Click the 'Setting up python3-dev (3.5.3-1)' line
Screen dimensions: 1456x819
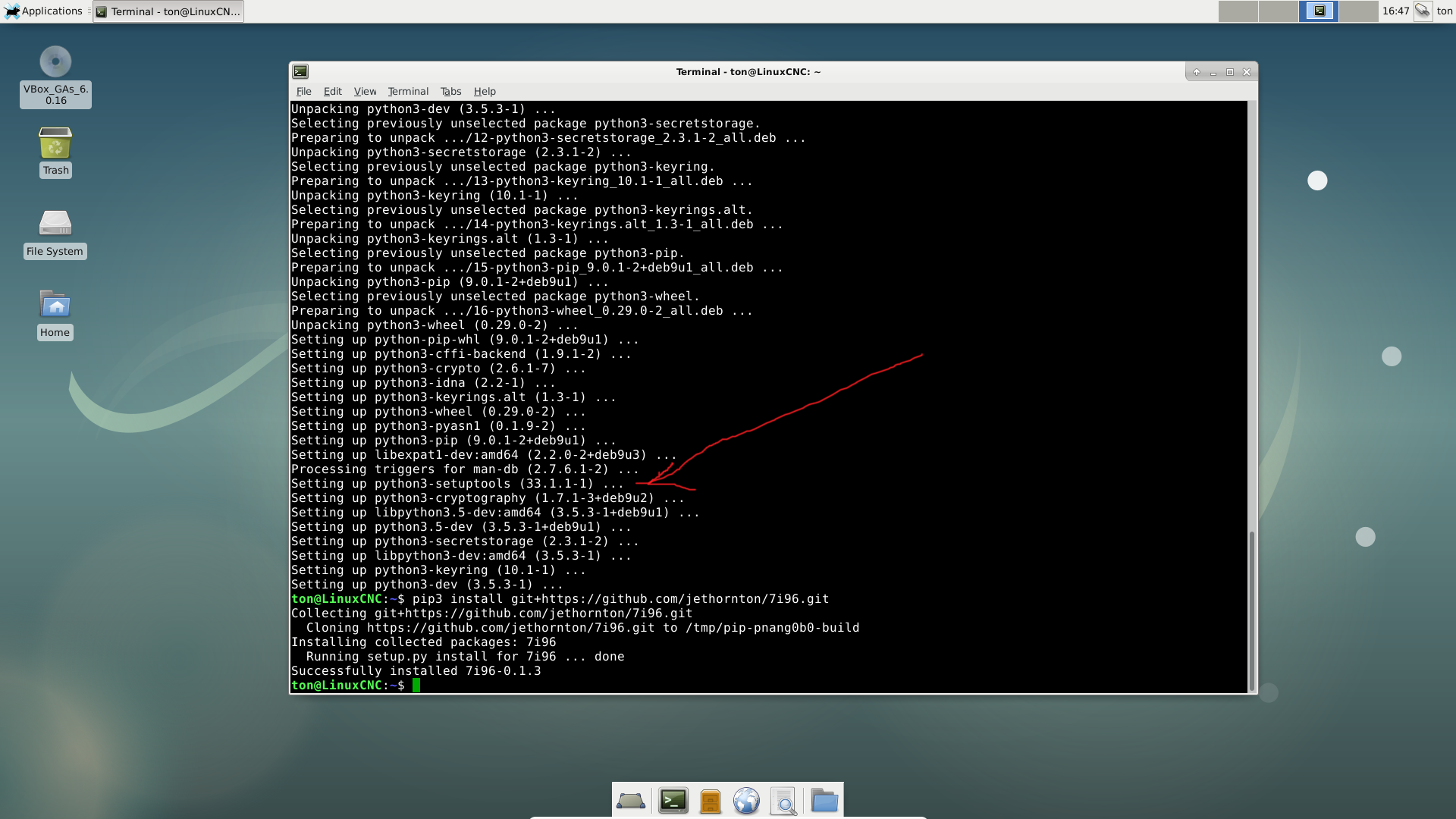(x=427, y=585)
